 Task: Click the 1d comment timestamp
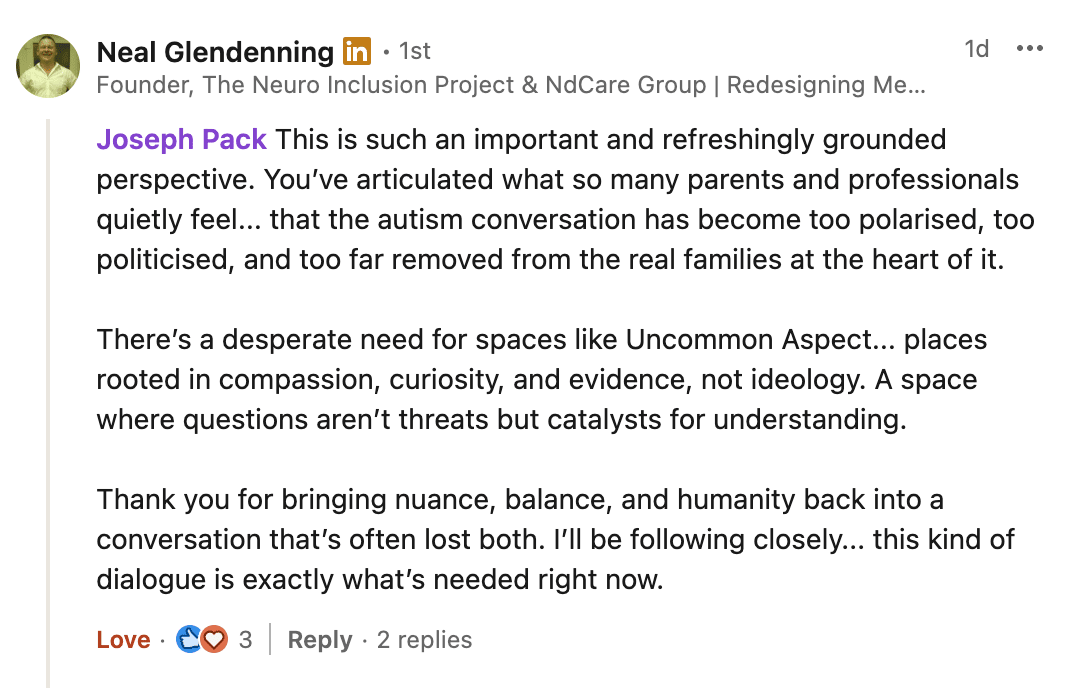(976, 49)
